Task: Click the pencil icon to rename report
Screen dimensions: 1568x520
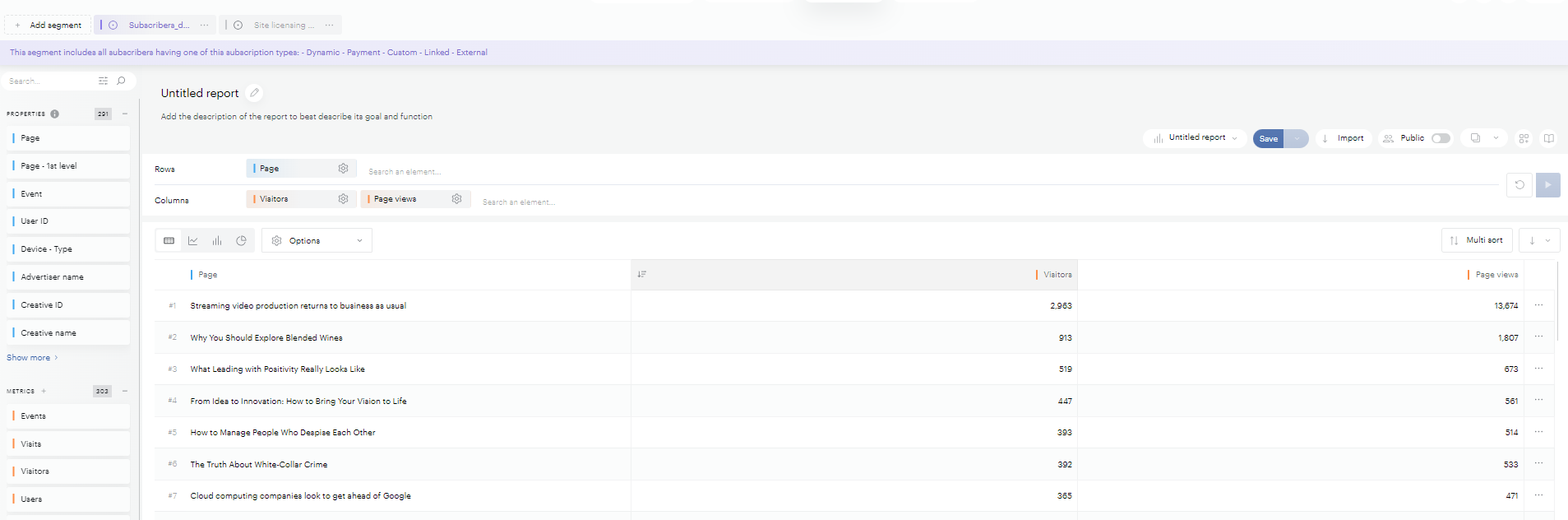Action: pyautogui.click(x=255, y=93)
